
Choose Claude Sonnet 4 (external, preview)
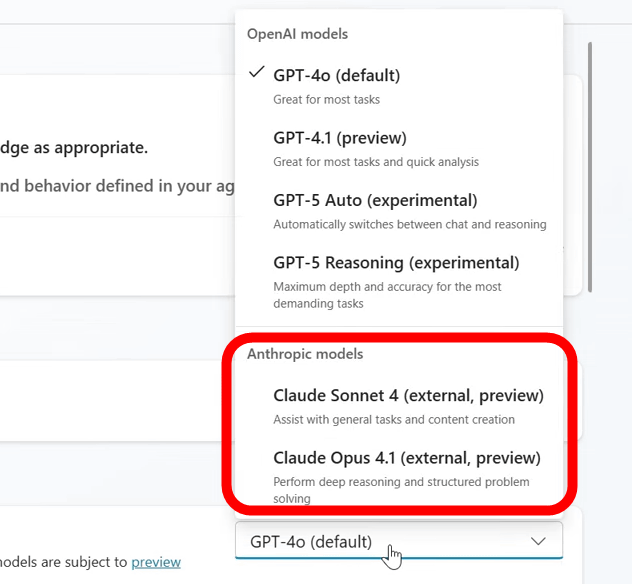click(408, 395)
